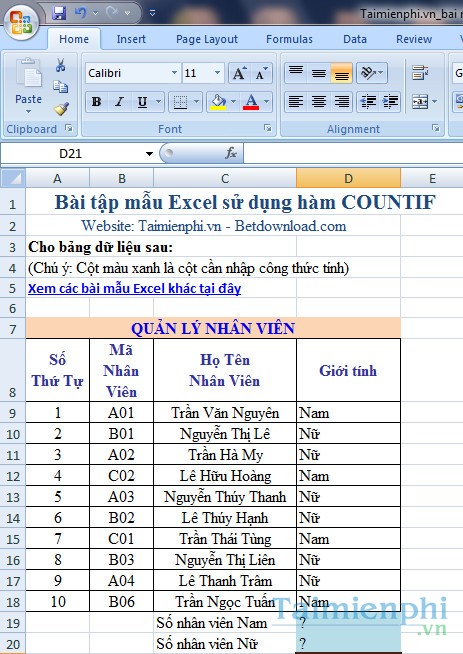Open the Orientation text rotation button
463x654 pixels.
(372, 73)
